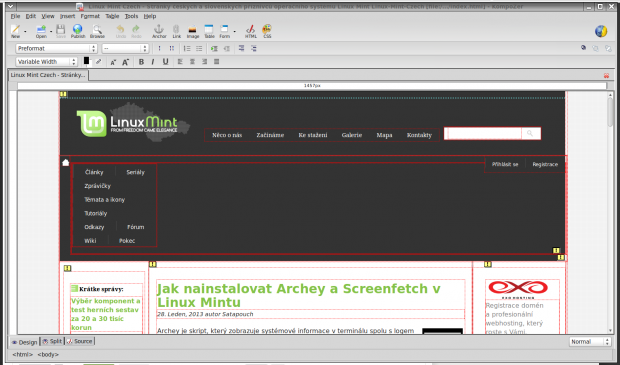
Task: Open the CSS editor icon
Action: [x=267, y=31]
